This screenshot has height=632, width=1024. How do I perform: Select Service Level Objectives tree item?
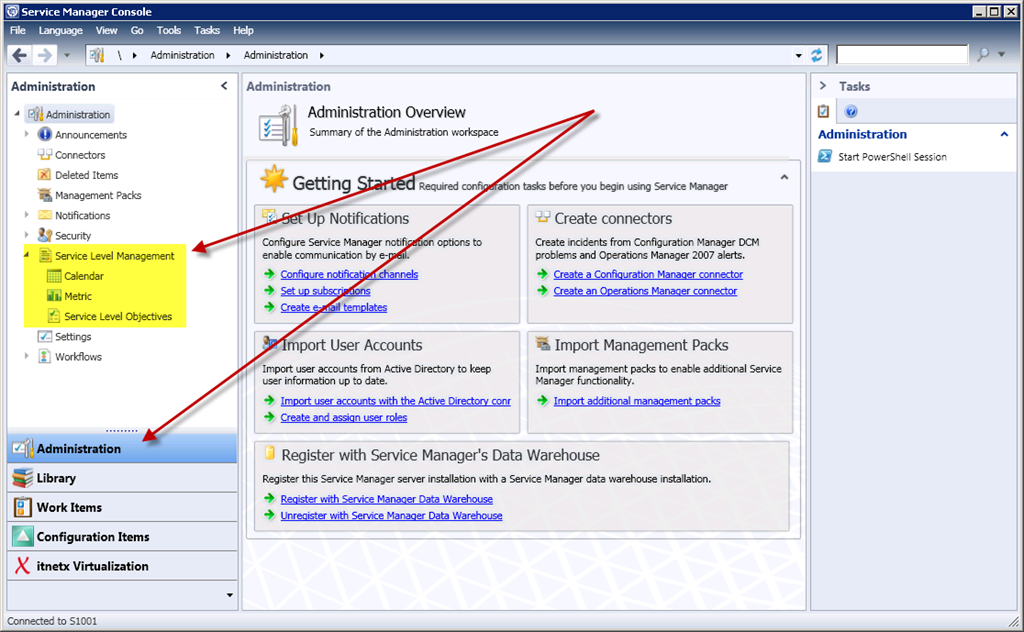118,317
